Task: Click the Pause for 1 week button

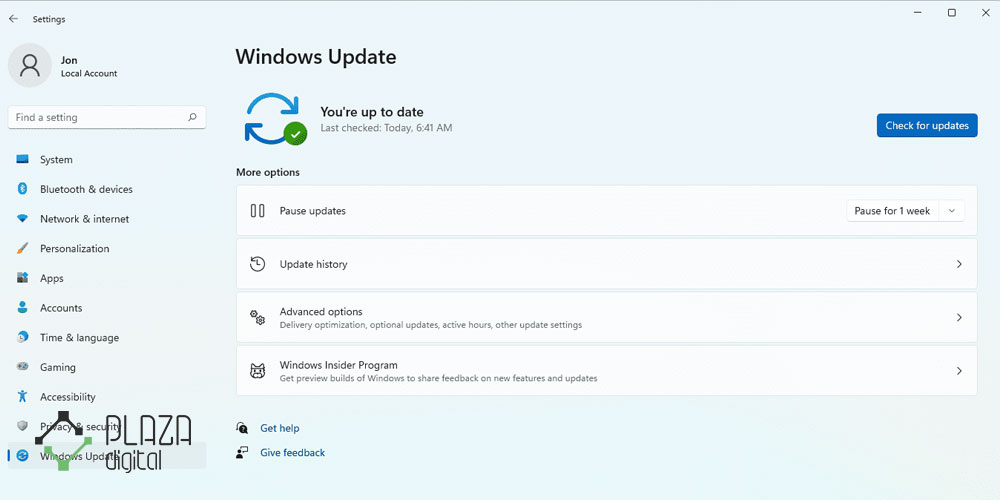Action: [892, 211]
